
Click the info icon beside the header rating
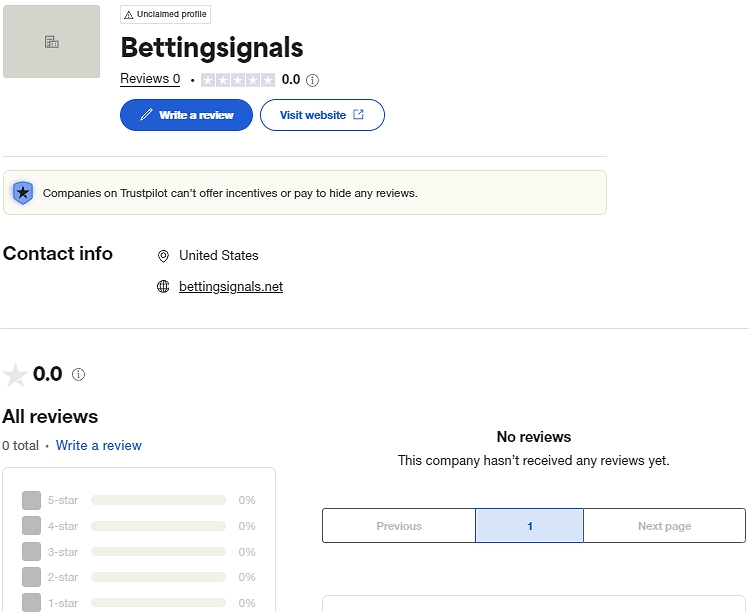[x=313, y=80]
